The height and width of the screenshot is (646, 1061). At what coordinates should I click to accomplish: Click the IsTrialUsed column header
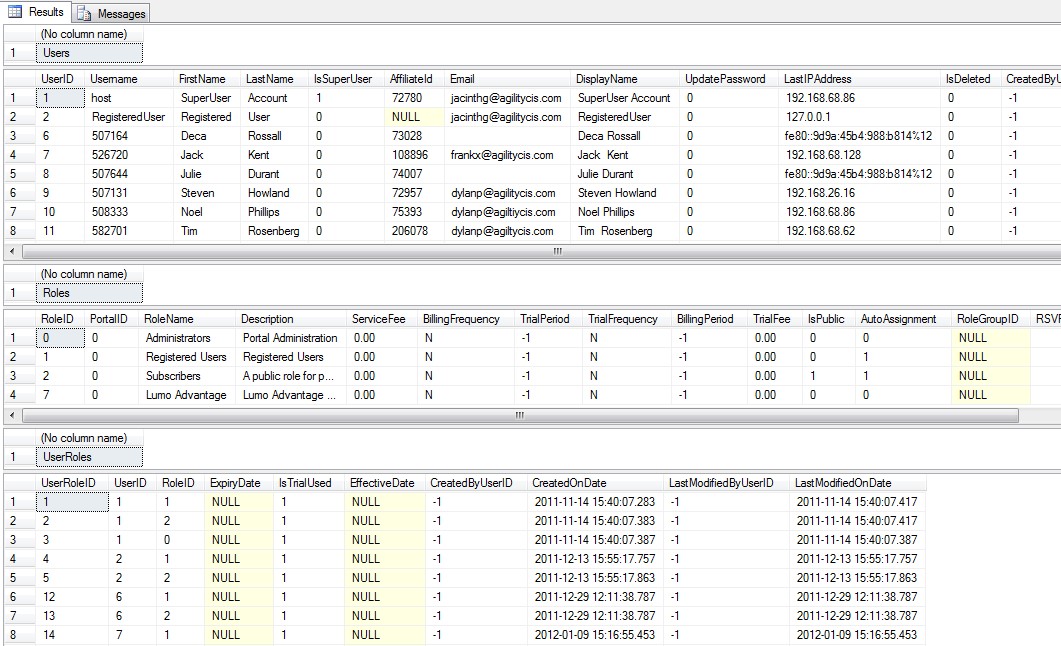[309, 483]
